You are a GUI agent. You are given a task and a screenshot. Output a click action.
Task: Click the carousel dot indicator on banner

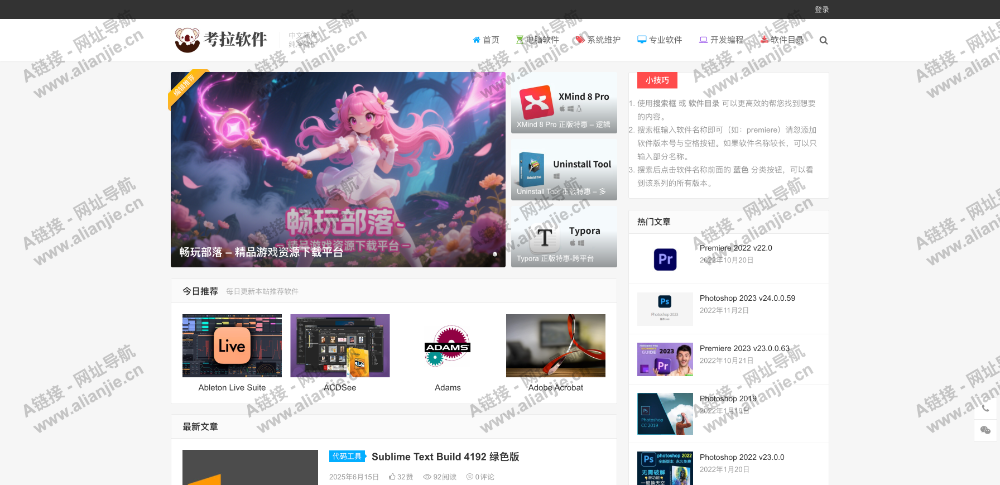(495, 253)
